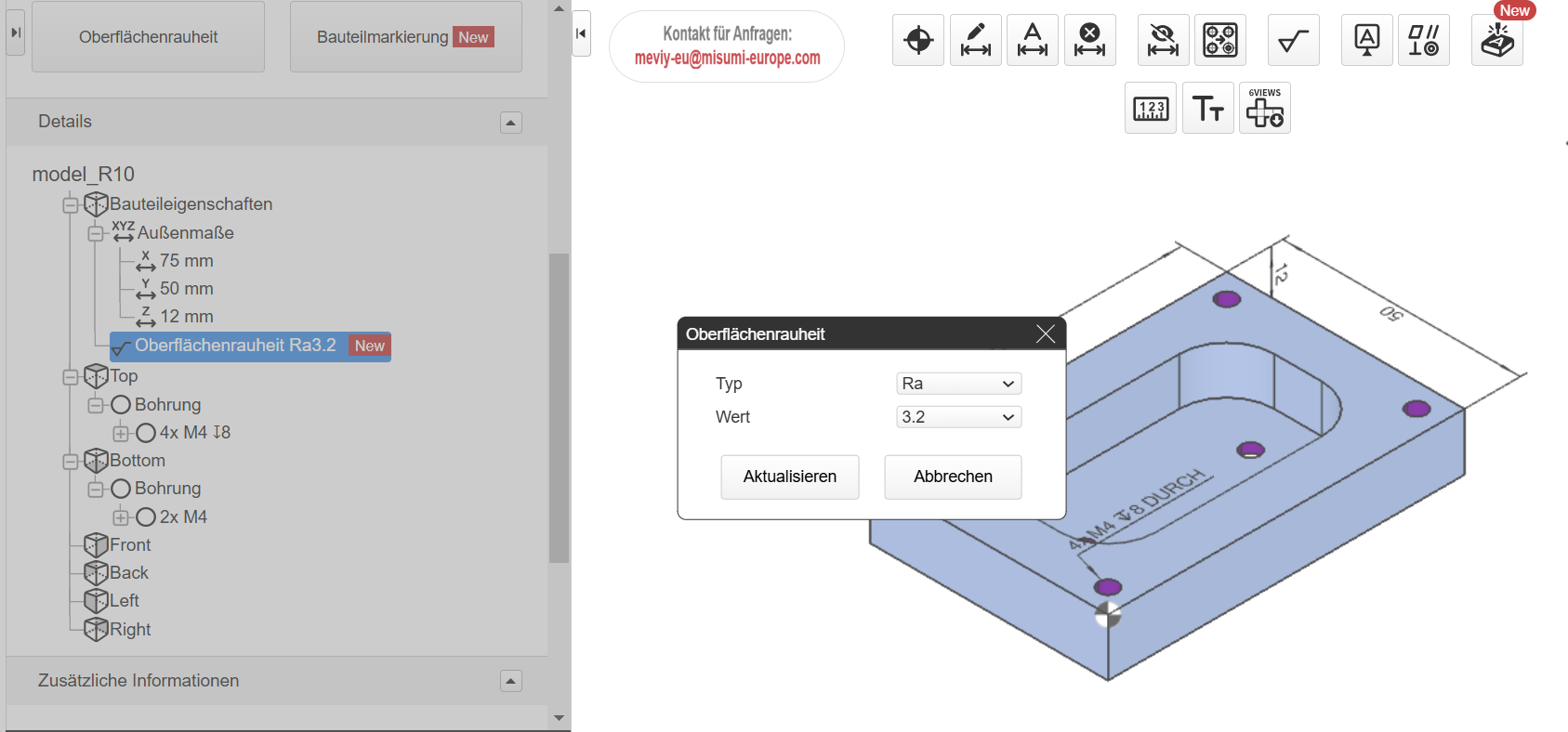Viewport: 1568px width, 732px height.
Task: Click Aktualisieren to update roughness
Action: 790,477
